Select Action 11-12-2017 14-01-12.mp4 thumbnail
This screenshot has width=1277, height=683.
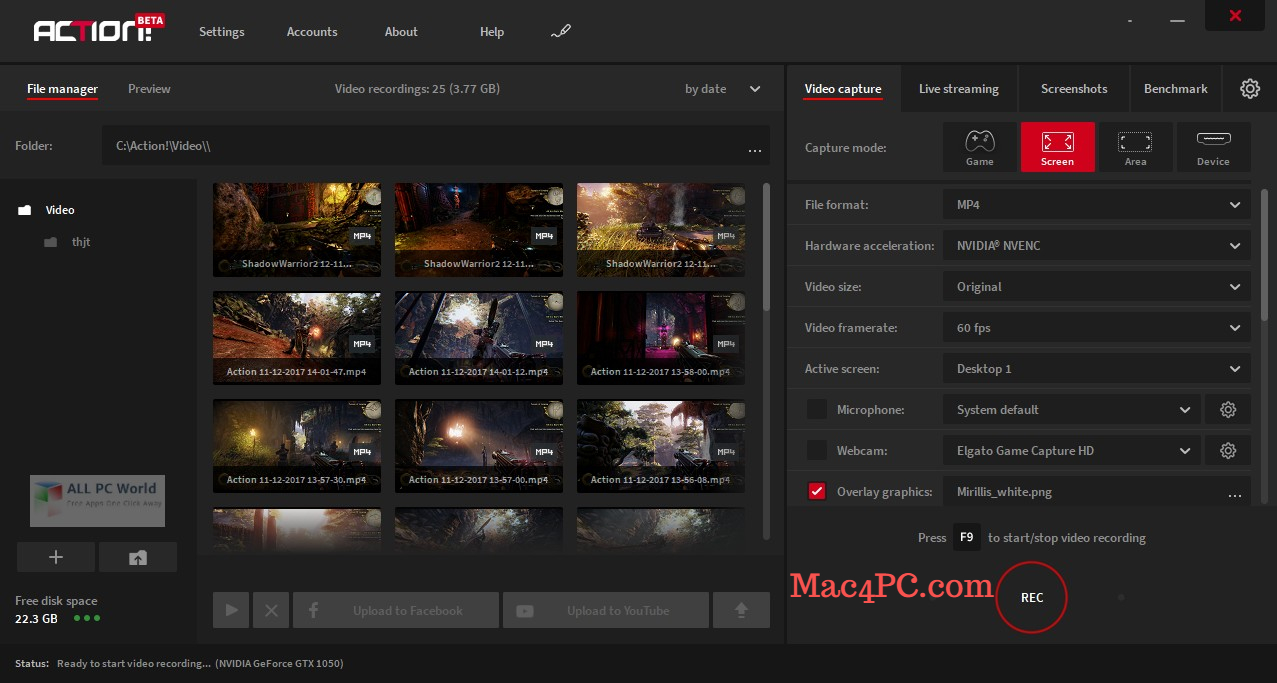coord(479,338)
